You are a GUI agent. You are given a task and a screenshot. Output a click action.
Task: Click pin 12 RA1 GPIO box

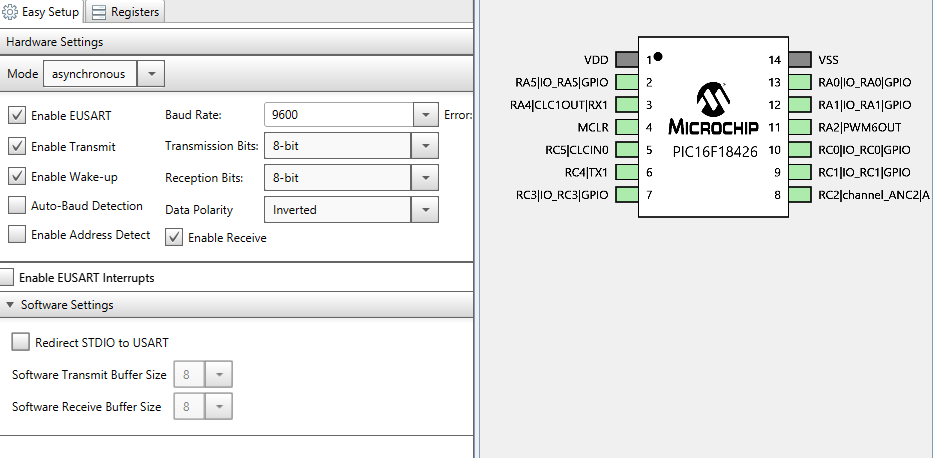(x=800, y=105)
